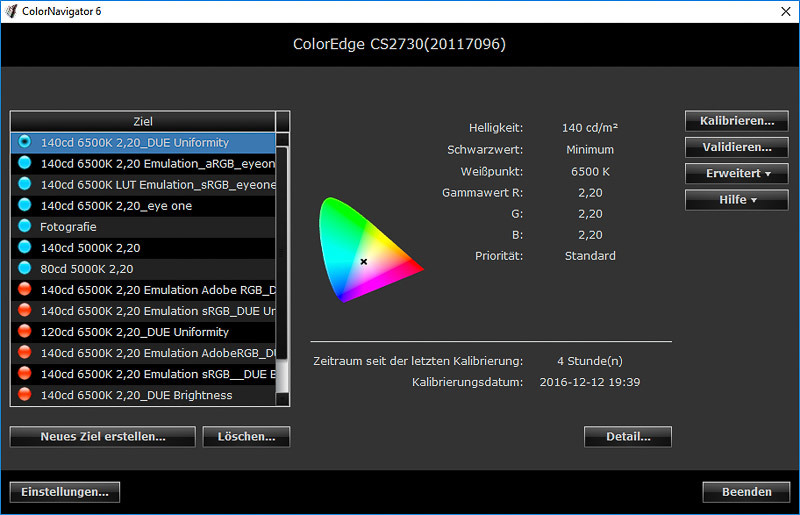Click the Helligkeit value 140 cd/m²

[x=590, y=128]
